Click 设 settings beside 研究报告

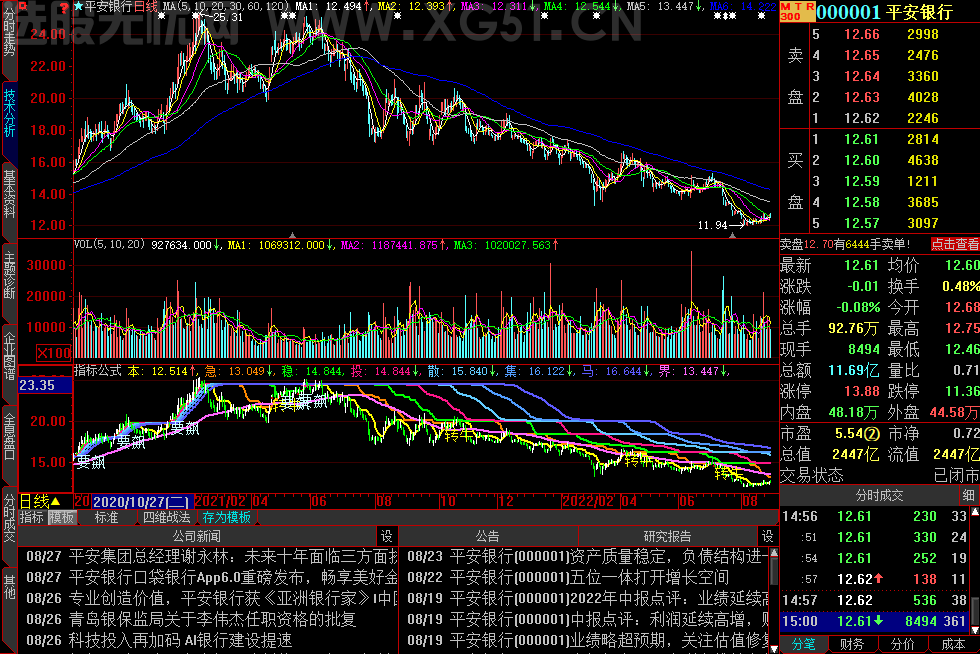(768, 536)
